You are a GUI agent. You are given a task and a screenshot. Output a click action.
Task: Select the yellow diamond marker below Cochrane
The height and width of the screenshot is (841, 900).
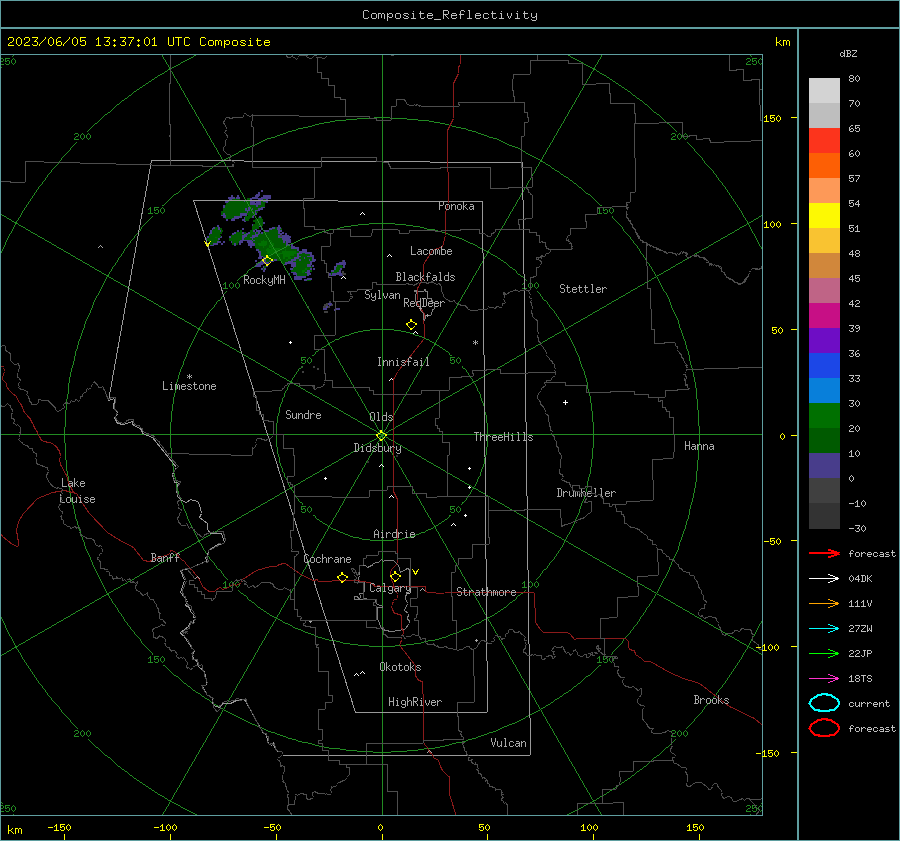click(x=342, y=577)
